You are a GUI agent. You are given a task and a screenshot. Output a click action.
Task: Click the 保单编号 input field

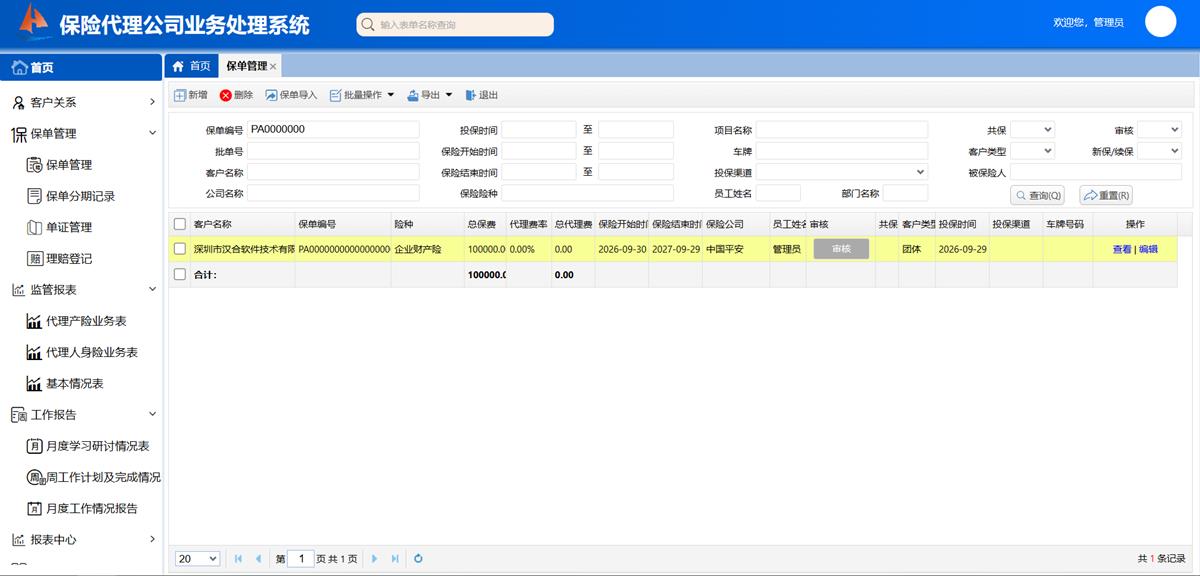333,130
